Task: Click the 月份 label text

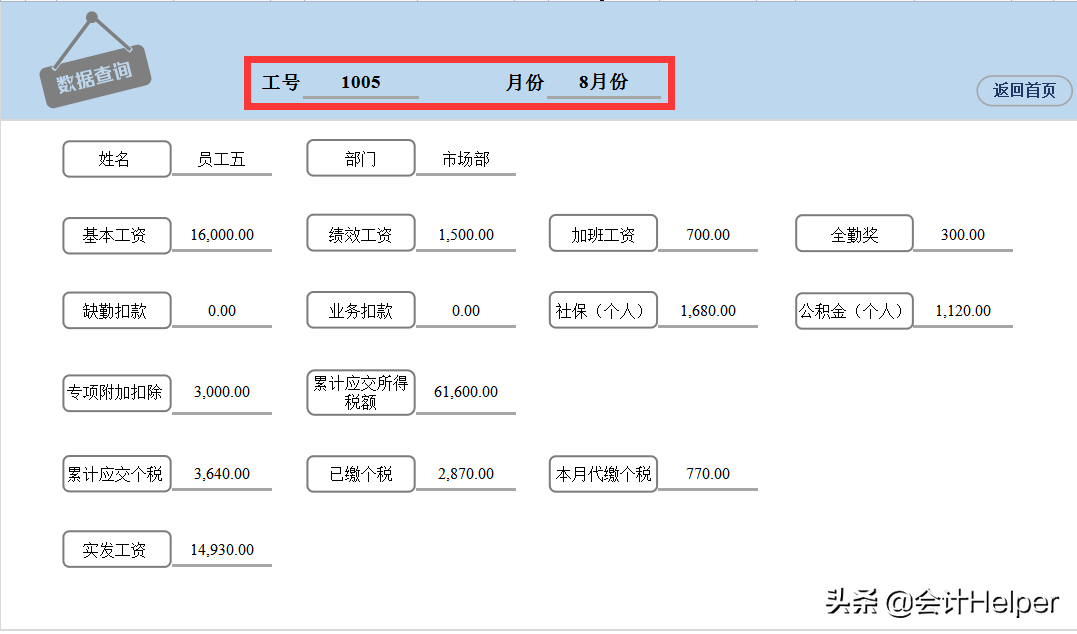Action: point(525,82)
